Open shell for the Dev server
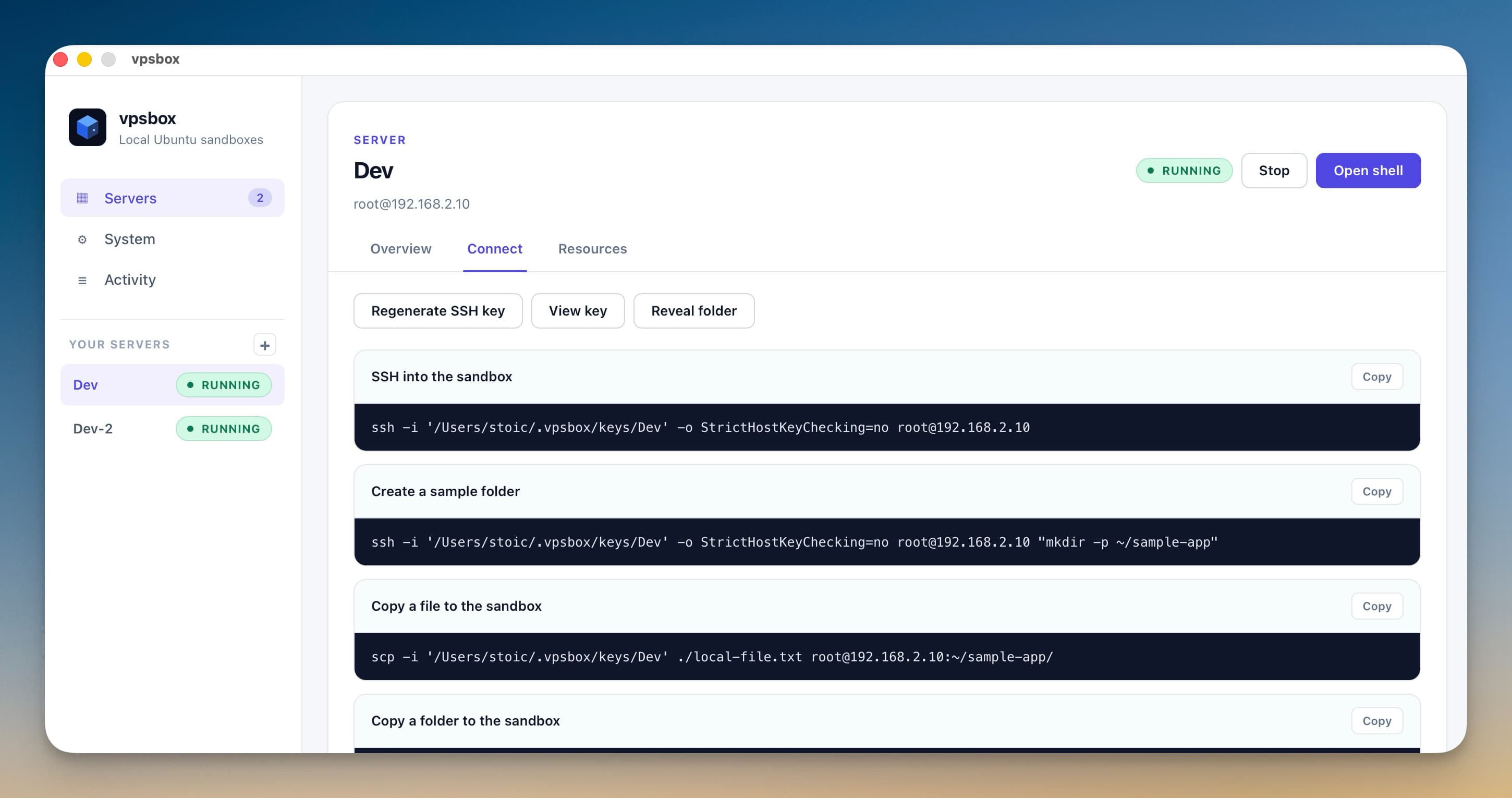Viewport: 1512px width, 798px height. point(1368,170)
